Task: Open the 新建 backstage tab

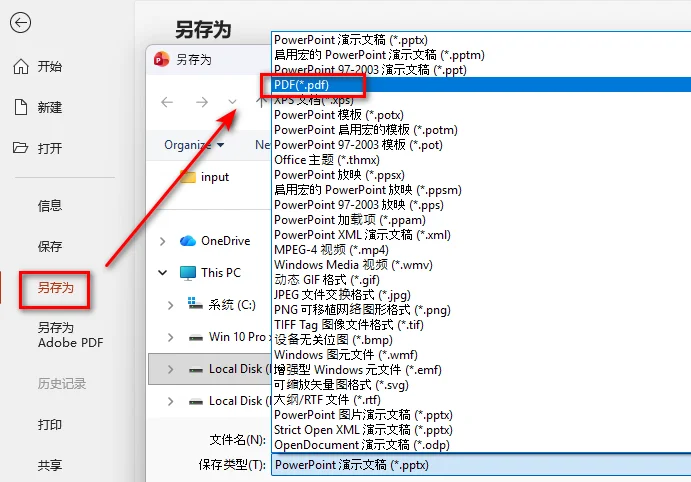Action: [49, 107]
